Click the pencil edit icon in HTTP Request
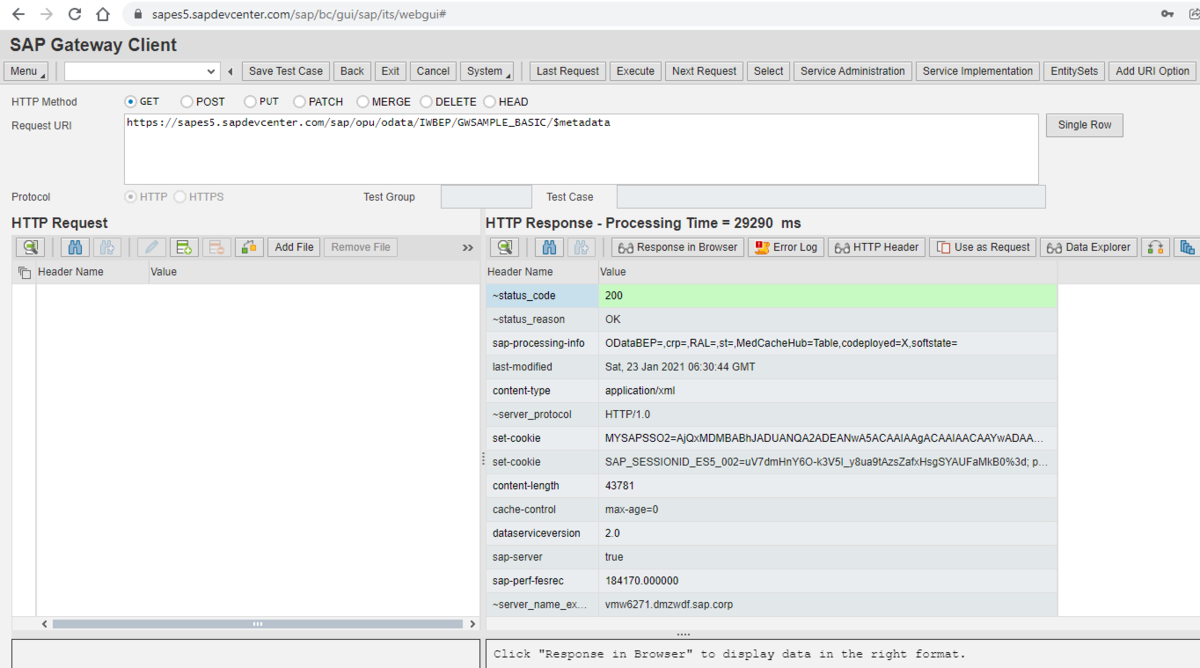1200x668 pixels. 152,247
